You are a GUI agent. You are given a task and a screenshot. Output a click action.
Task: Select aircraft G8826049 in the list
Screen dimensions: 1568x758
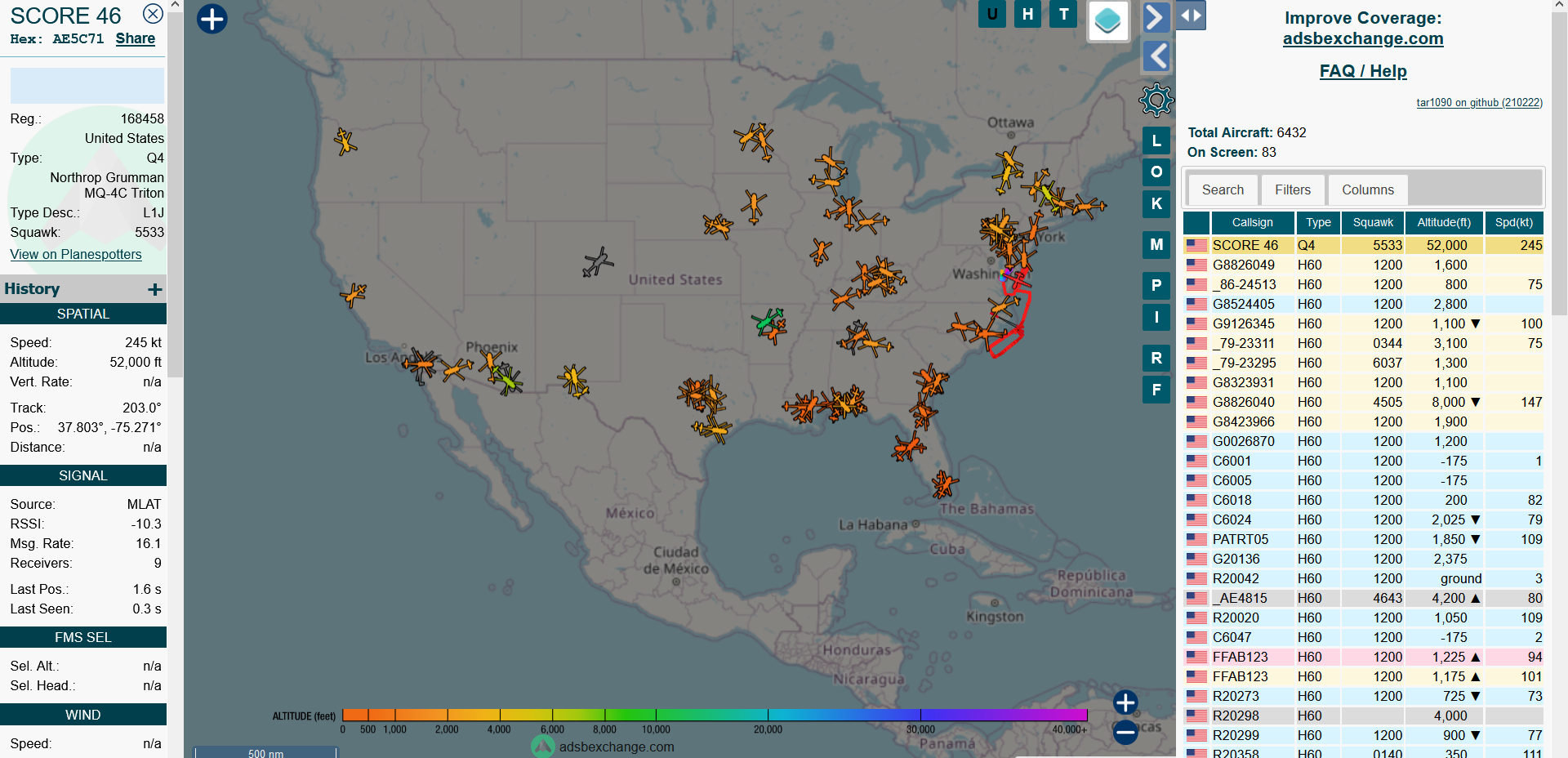click(1363, 265)
